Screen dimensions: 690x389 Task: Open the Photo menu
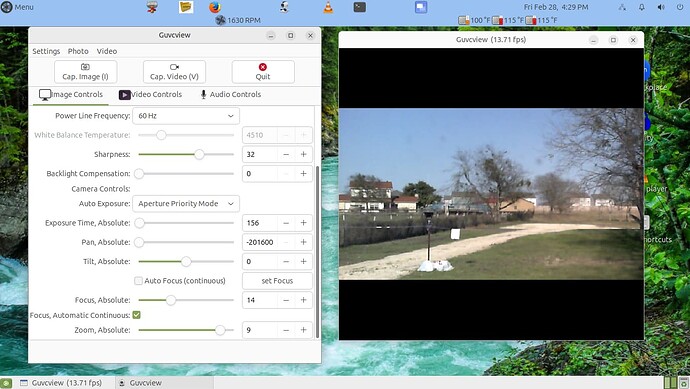pyautogui.click(x=78, y=51)
